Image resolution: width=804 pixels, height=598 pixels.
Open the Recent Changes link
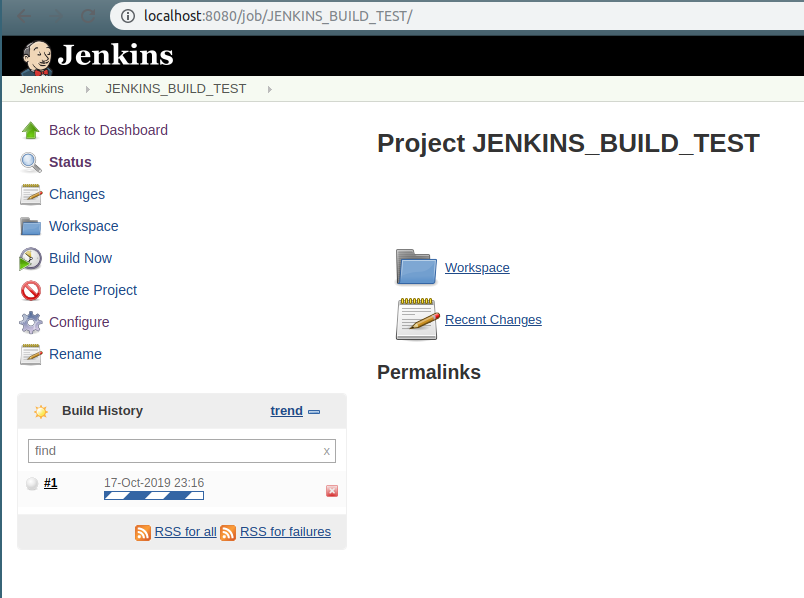[493, 320]
